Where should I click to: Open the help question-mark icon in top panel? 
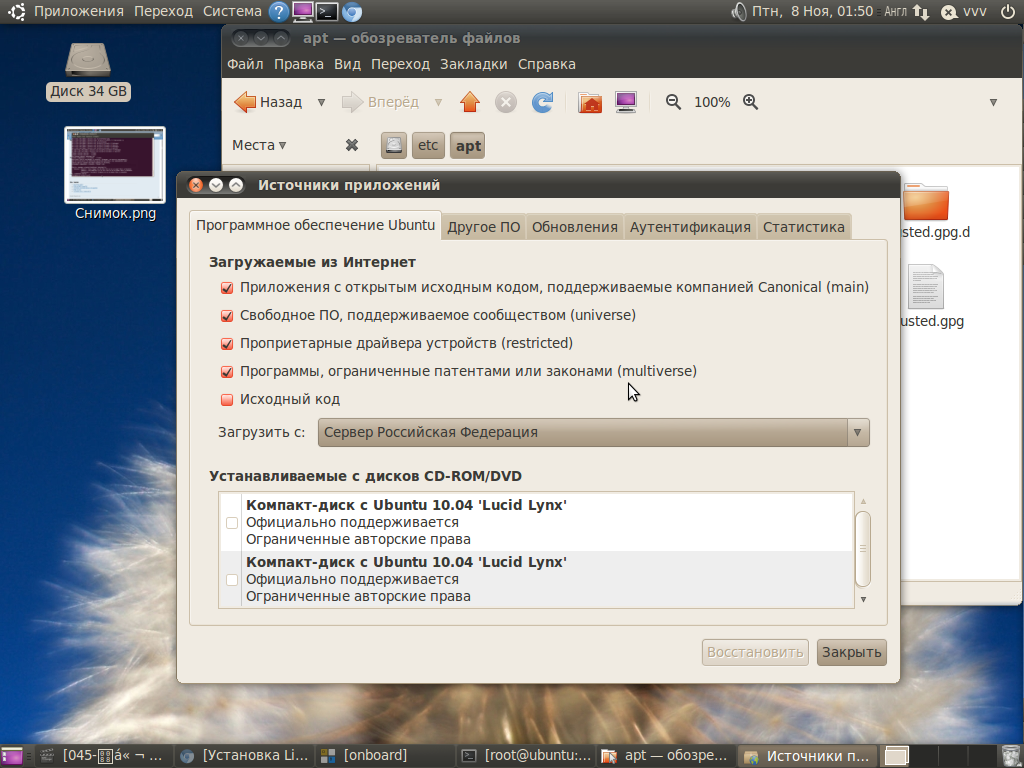coord(279,11)
